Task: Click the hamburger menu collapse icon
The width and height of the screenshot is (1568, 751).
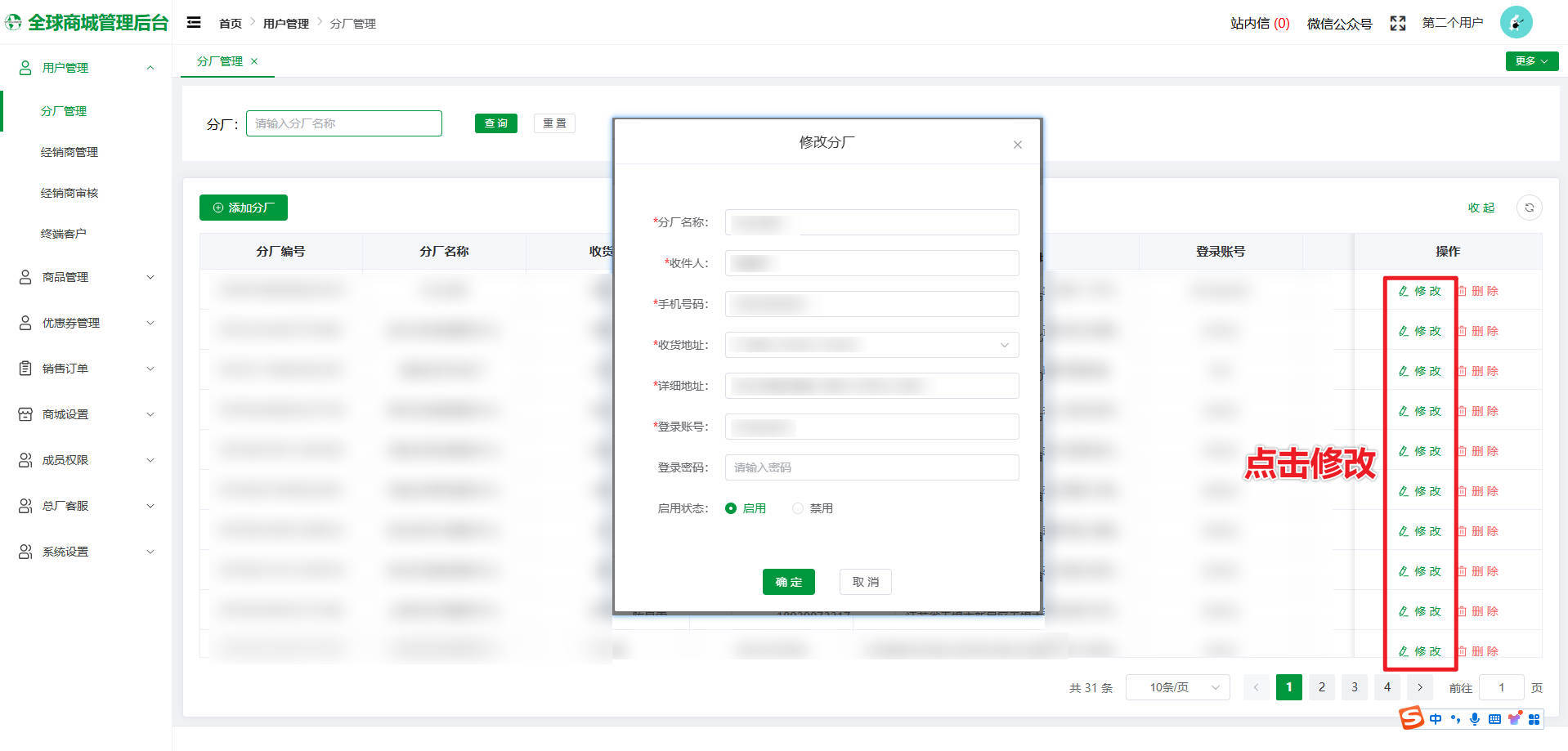Action: click(x=194, y=23)
